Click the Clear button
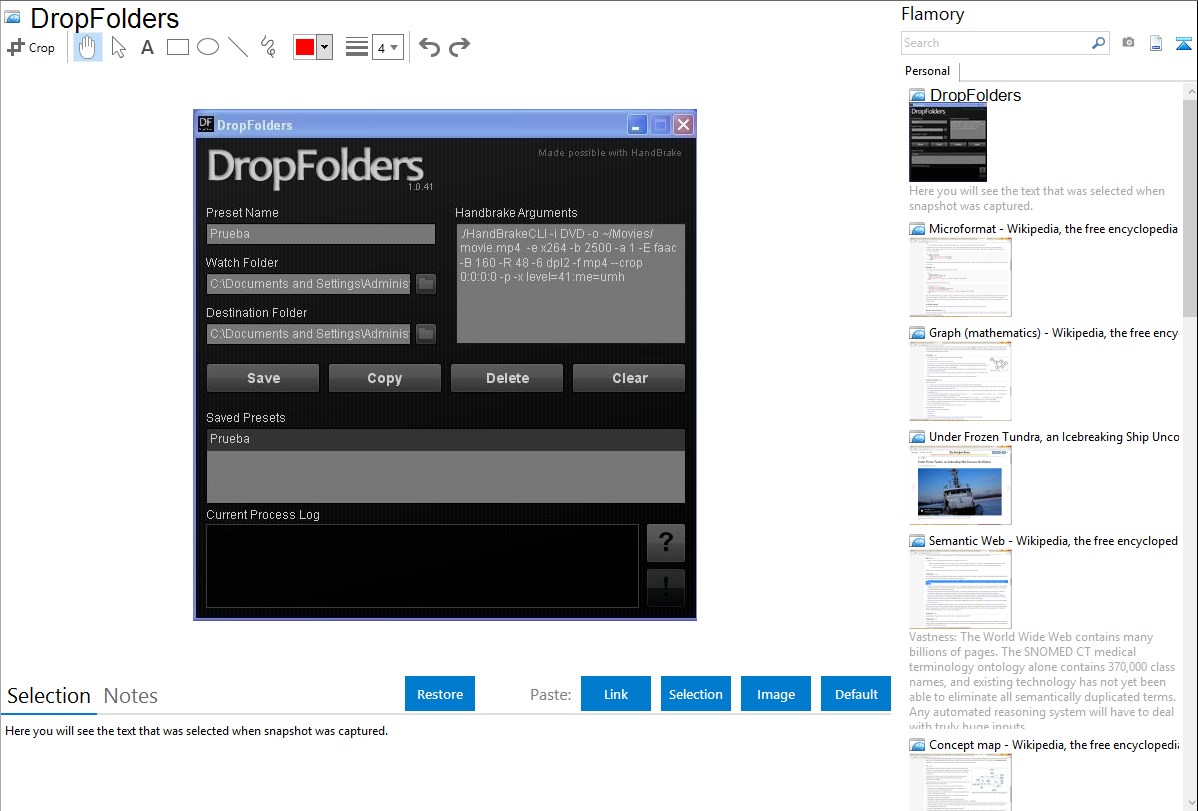The image size is (1198, 811). pyautogui.click(x=629, y=378)
